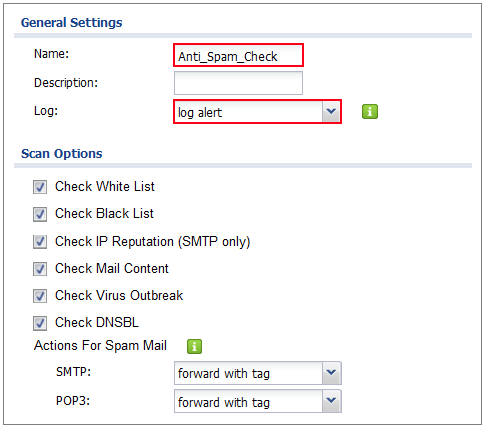Viewport: 495px width, 431px height.
Task: Click the Check DNSBL label text
Action: (97, 322)
